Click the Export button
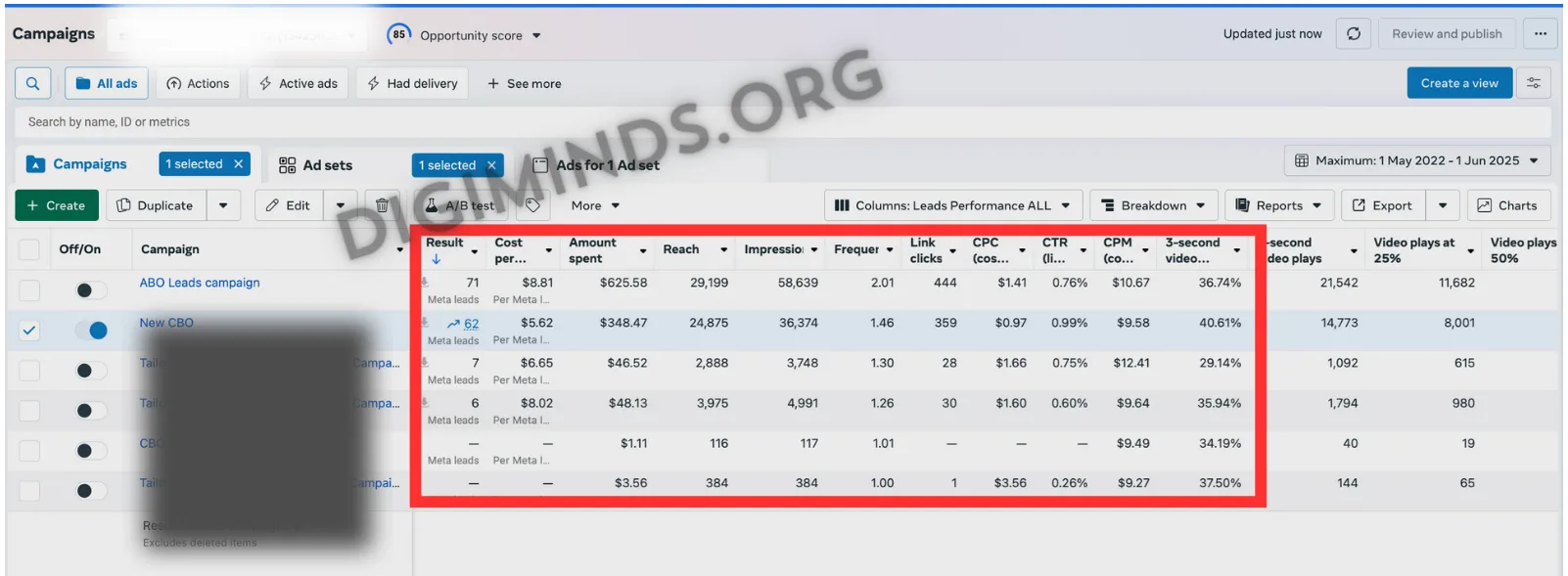The width and height of the screenshot is (1568, 576). [1383, 205]
